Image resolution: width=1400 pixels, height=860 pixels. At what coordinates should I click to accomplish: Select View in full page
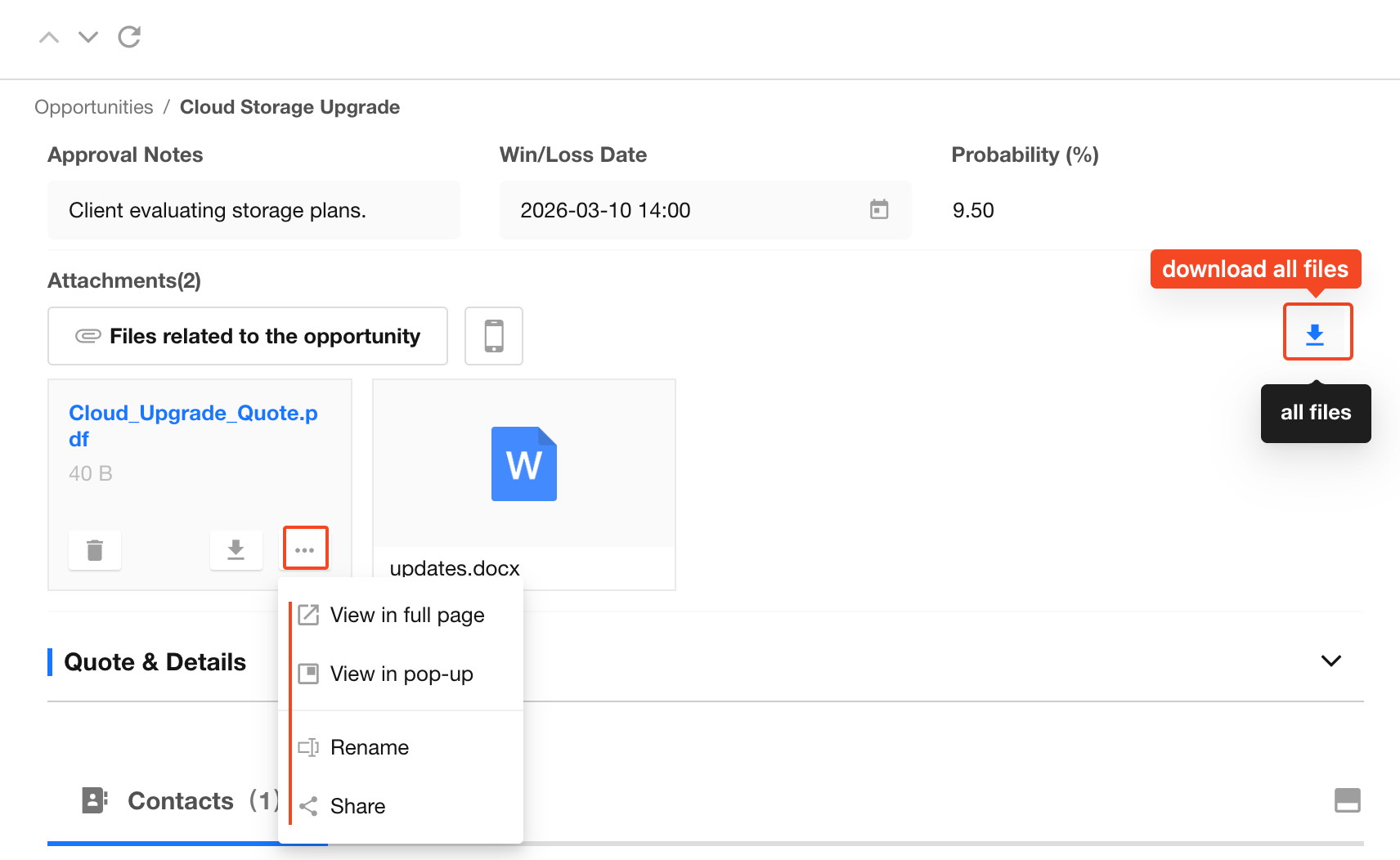point(406,615)
